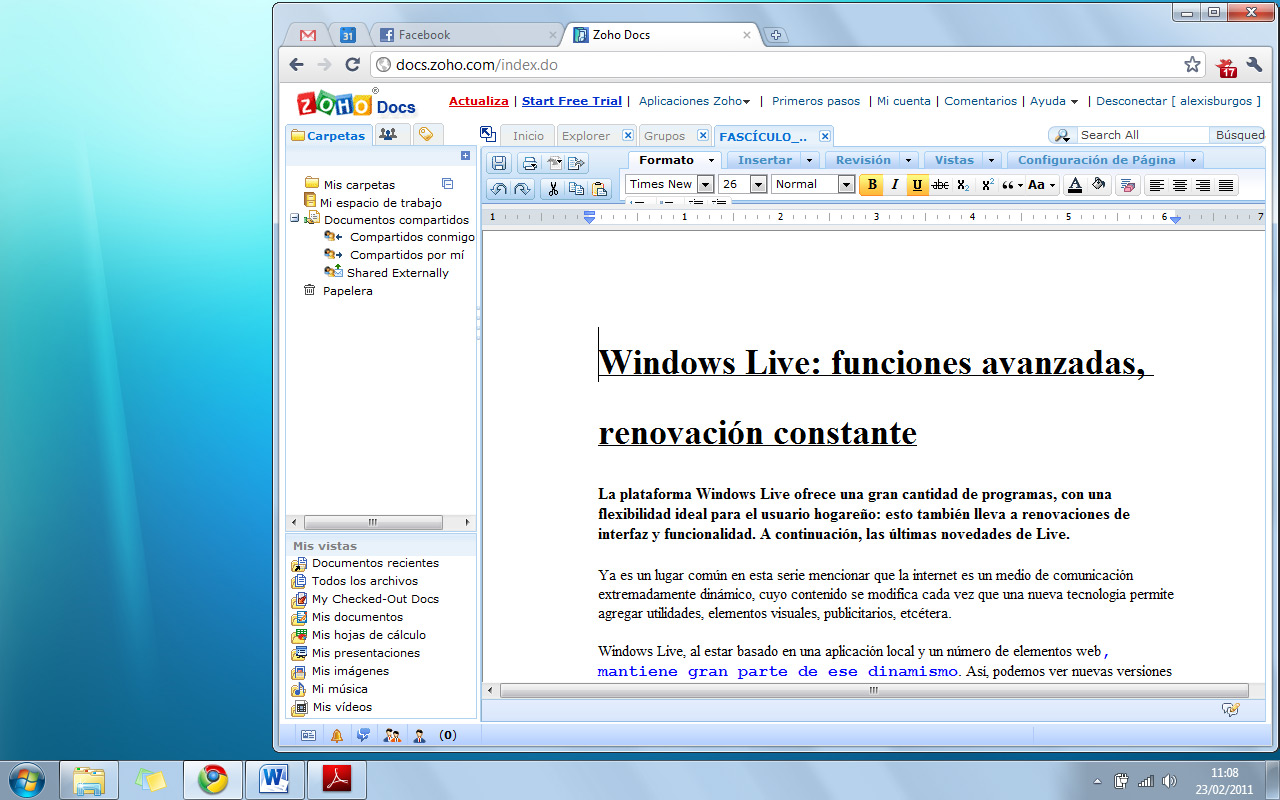Align text left
1280x800 pixels.
coord(1156,185)
